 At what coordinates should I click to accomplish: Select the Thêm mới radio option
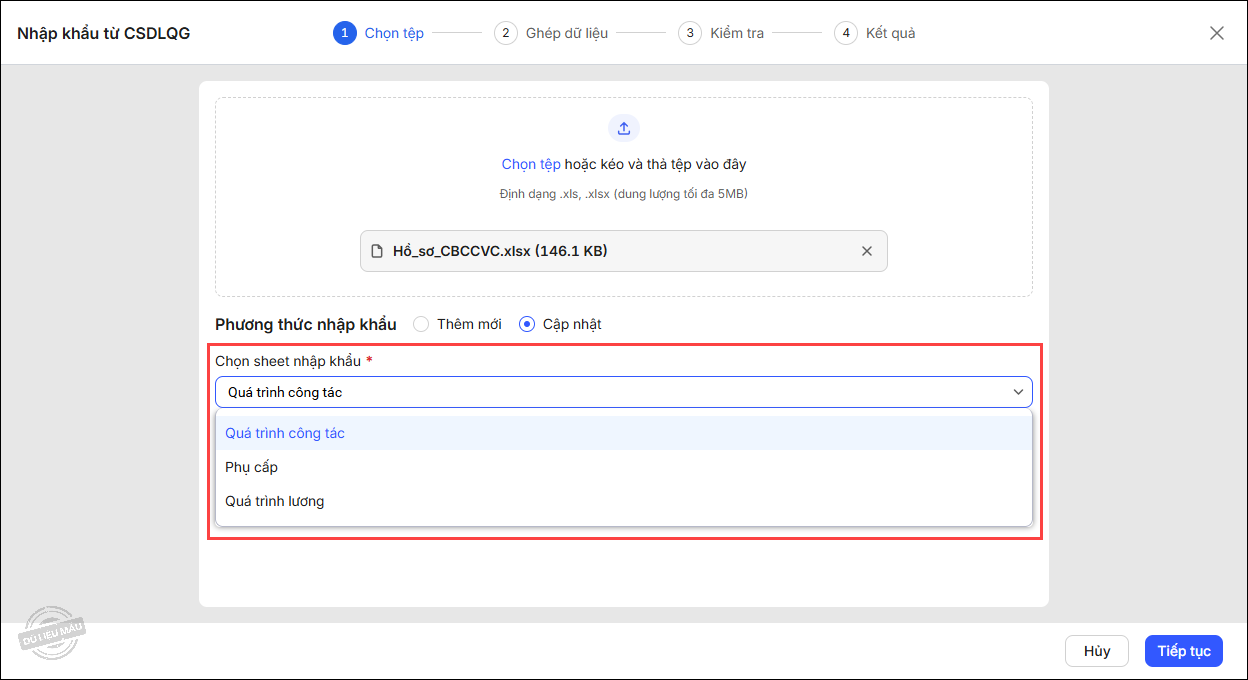pyautogui.click(x=421, y=324)
